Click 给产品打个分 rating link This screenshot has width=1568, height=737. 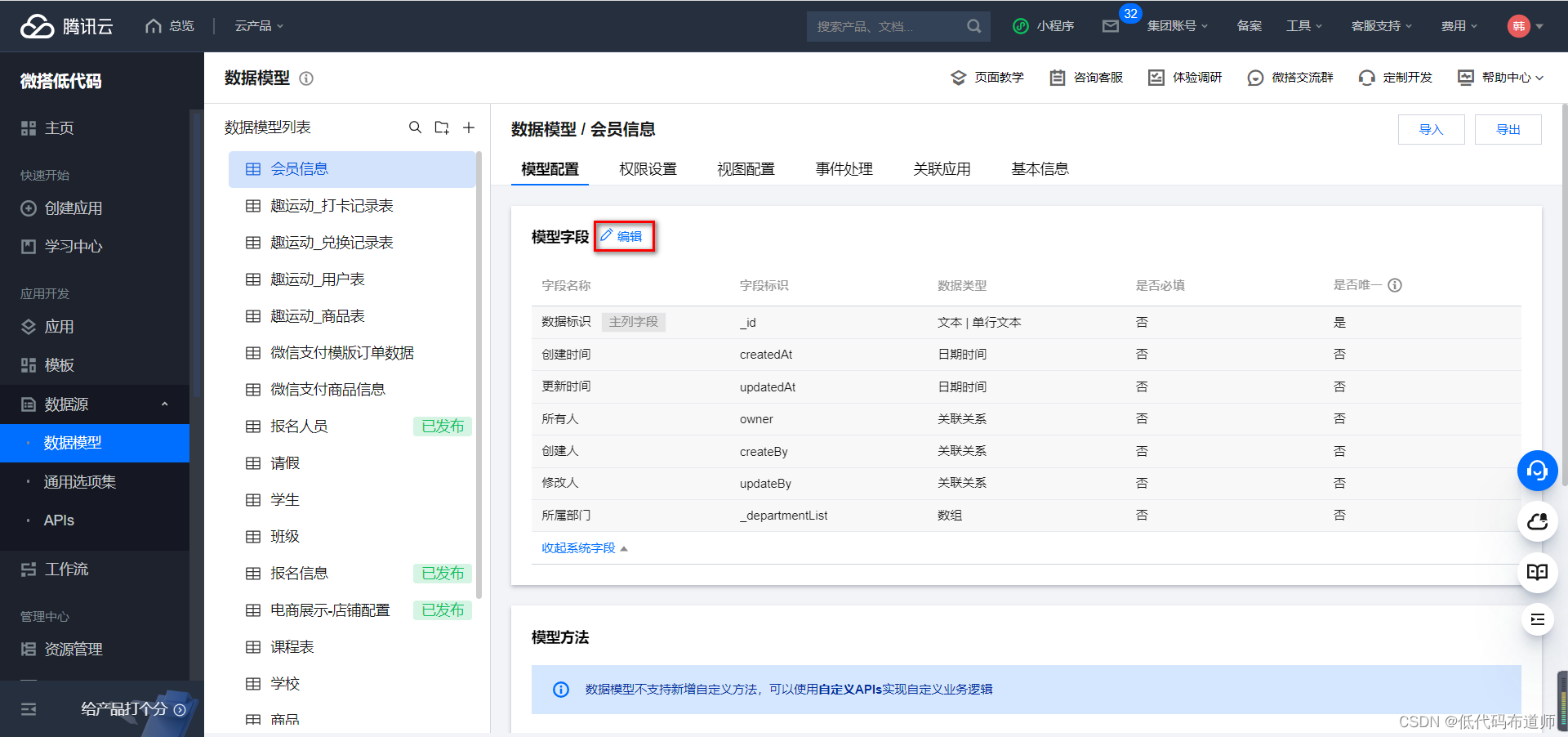tap(133, 709)
